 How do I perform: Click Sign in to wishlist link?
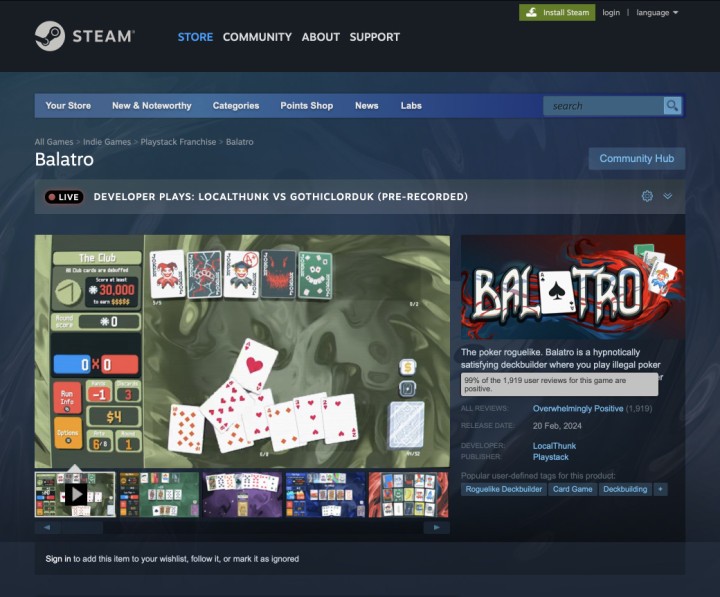point(58,559)
